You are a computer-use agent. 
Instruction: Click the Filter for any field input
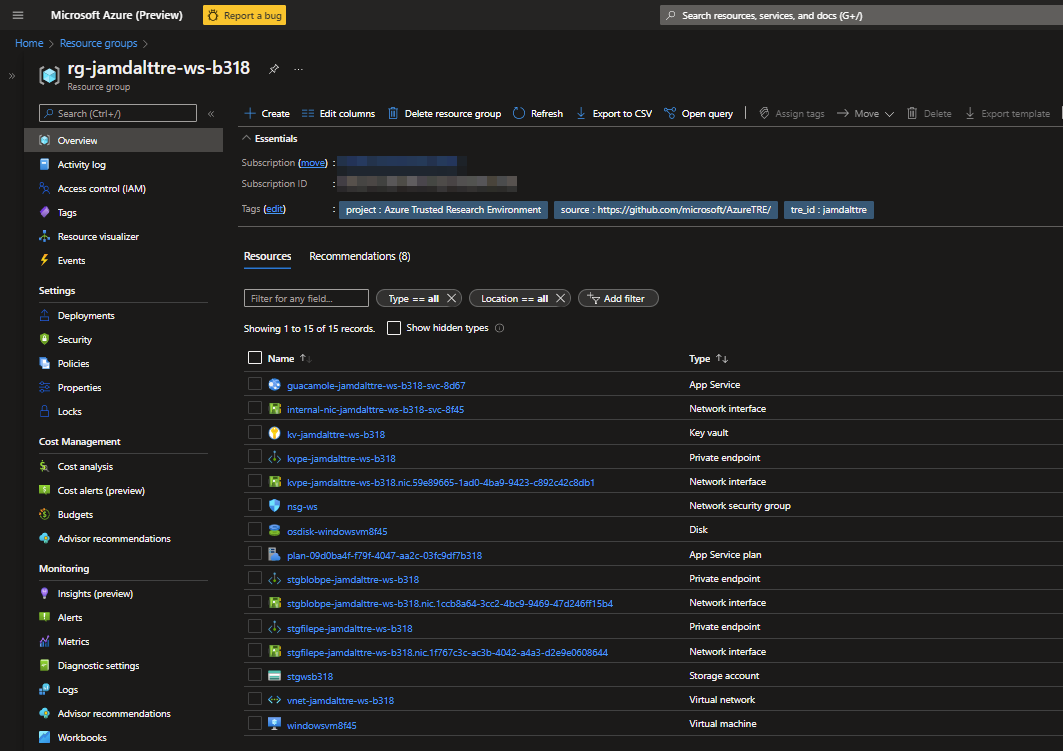306,298
